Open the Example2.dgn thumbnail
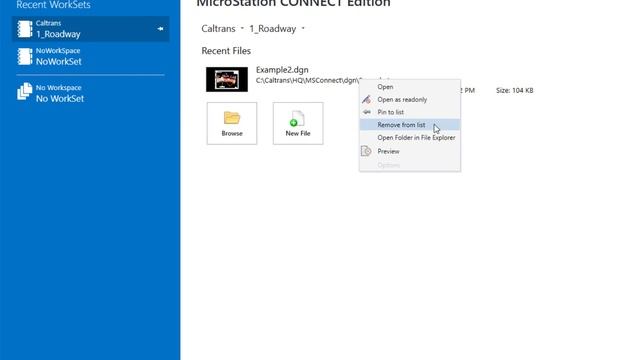 (x=227, y=79)
